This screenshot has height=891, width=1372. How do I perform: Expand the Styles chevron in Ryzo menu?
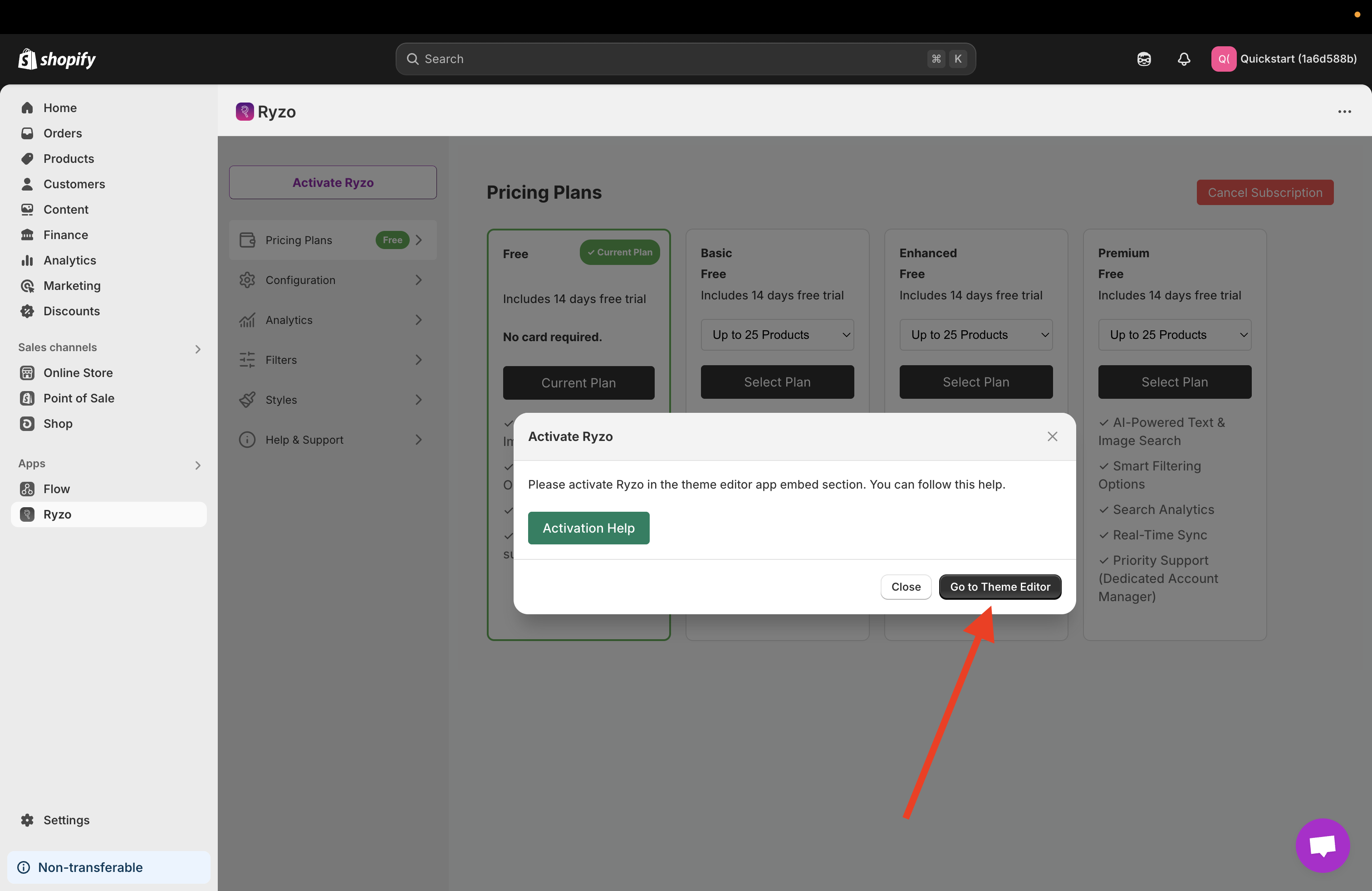click(x=419, y=399)
